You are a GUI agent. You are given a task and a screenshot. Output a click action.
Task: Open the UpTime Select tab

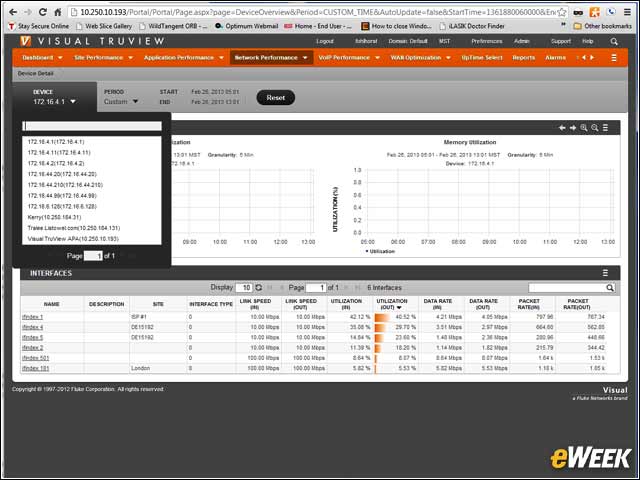pos(482,58)
